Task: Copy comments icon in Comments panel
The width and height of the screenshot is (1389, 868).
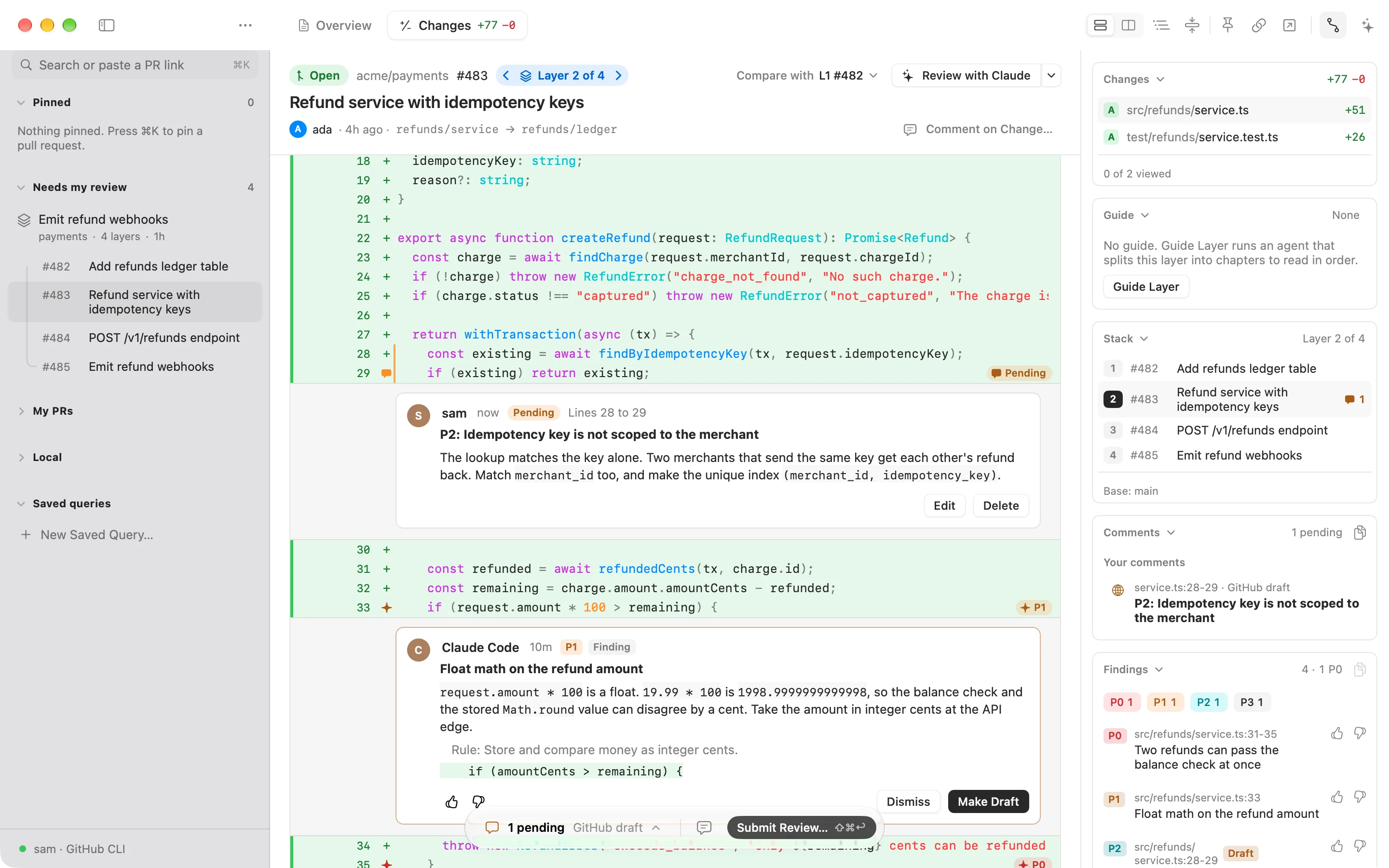Action: click(1359, 533)
